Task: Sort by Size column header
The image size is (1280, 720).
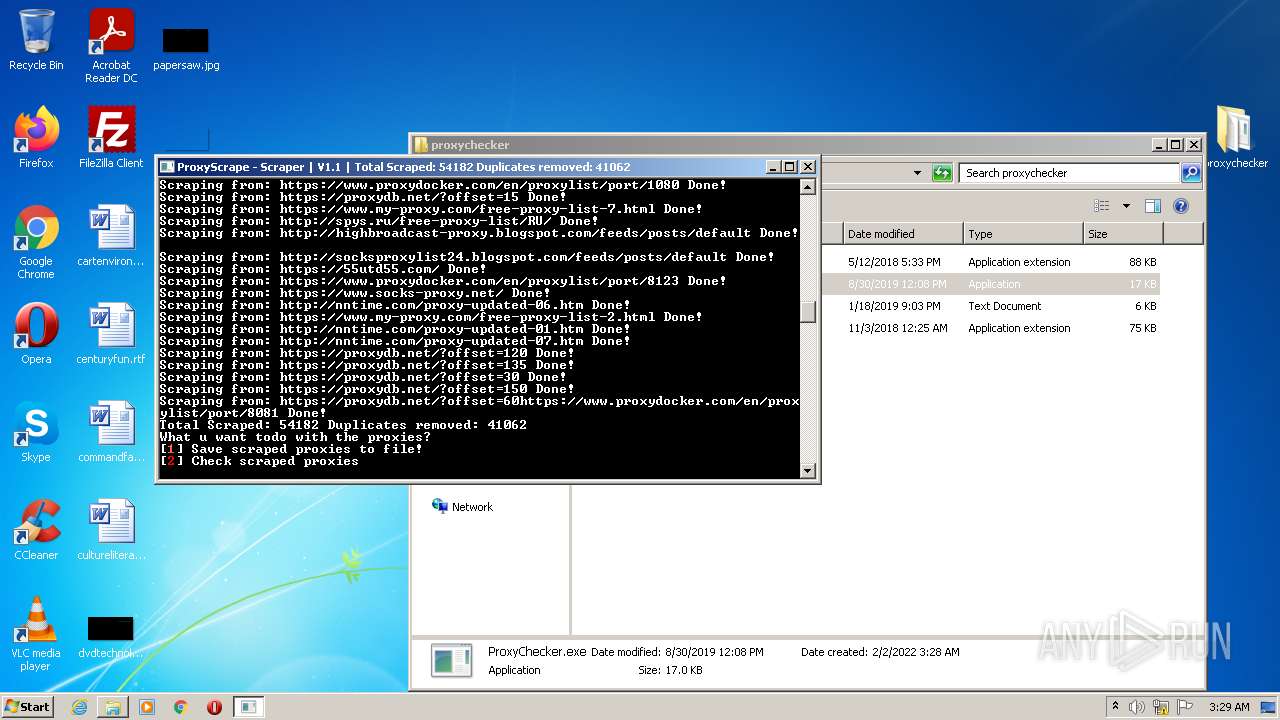Action: click(1123, 234)
